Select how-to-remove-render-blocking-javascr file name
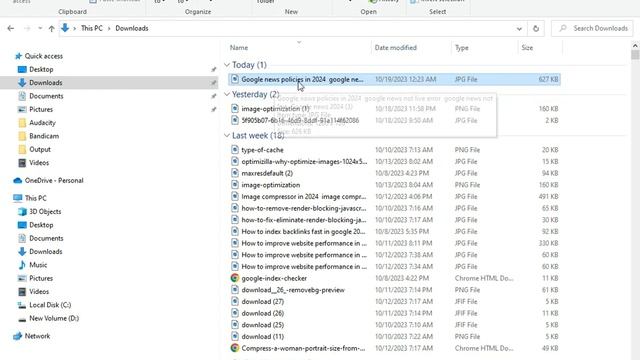The width and height of the screenshot is (640, 360). [304, 208]
